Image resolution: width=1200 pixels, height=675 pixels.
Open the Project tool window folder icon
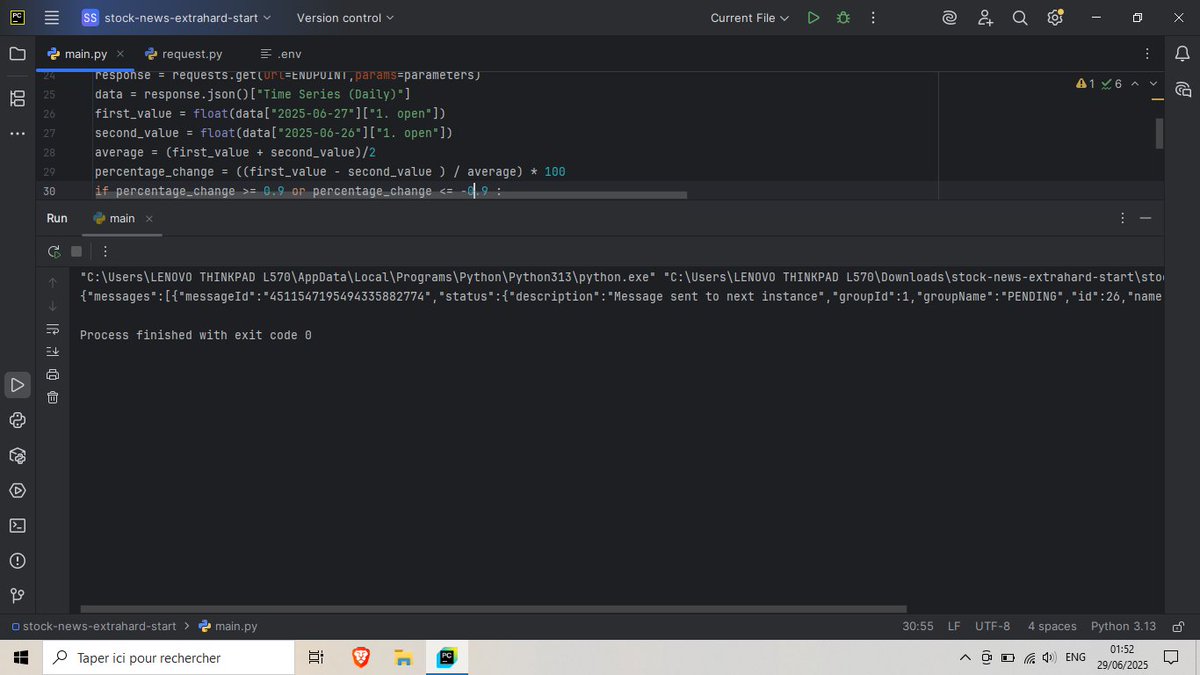(17, 54)
